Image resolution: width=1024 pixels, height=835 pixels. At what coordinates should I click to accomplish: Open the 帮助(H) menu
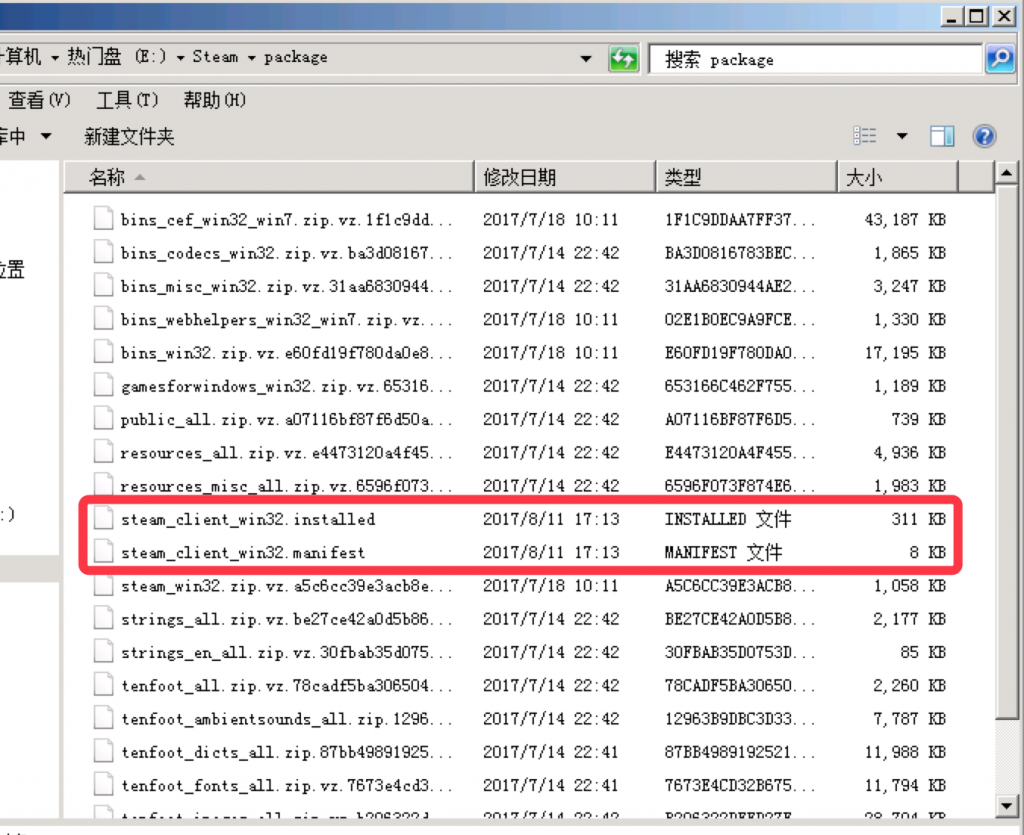[x=214, y=100]
